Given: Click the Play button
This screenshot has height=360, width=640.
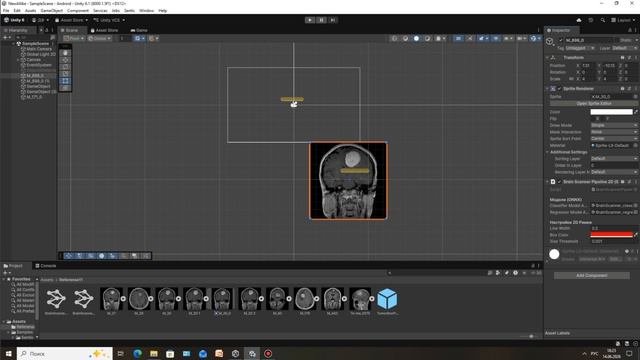Looking at the screenshot, I should [310, 20].
